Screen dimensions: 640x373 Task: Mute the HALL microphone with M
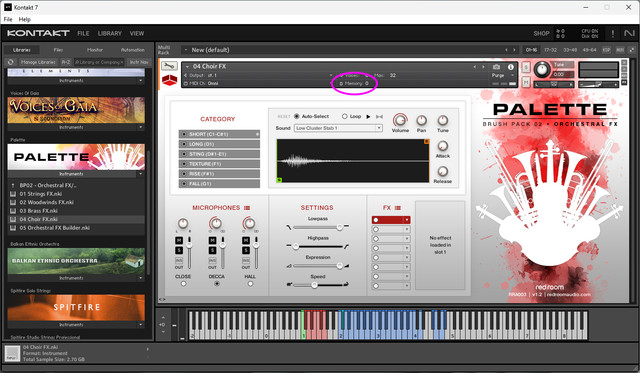246,240
